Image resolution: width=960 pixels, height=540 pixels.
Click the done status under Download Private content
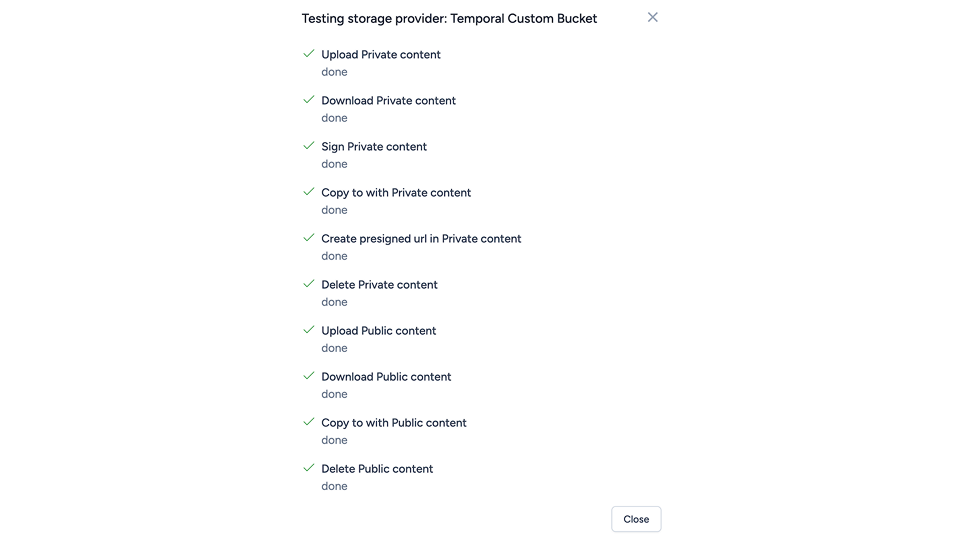334,118
